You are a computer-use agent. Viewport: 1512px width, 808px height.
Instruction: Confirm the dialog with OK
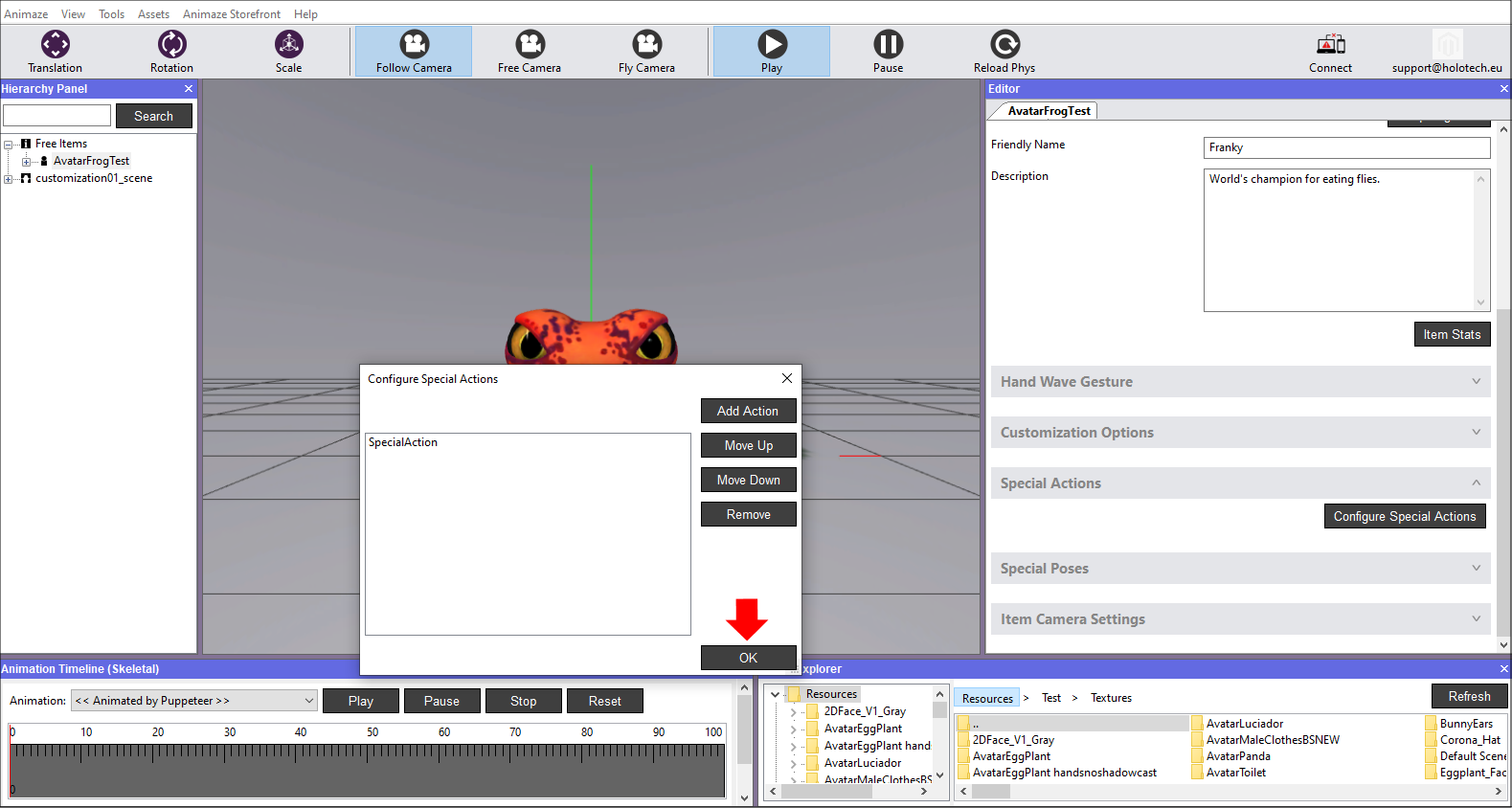748,658
